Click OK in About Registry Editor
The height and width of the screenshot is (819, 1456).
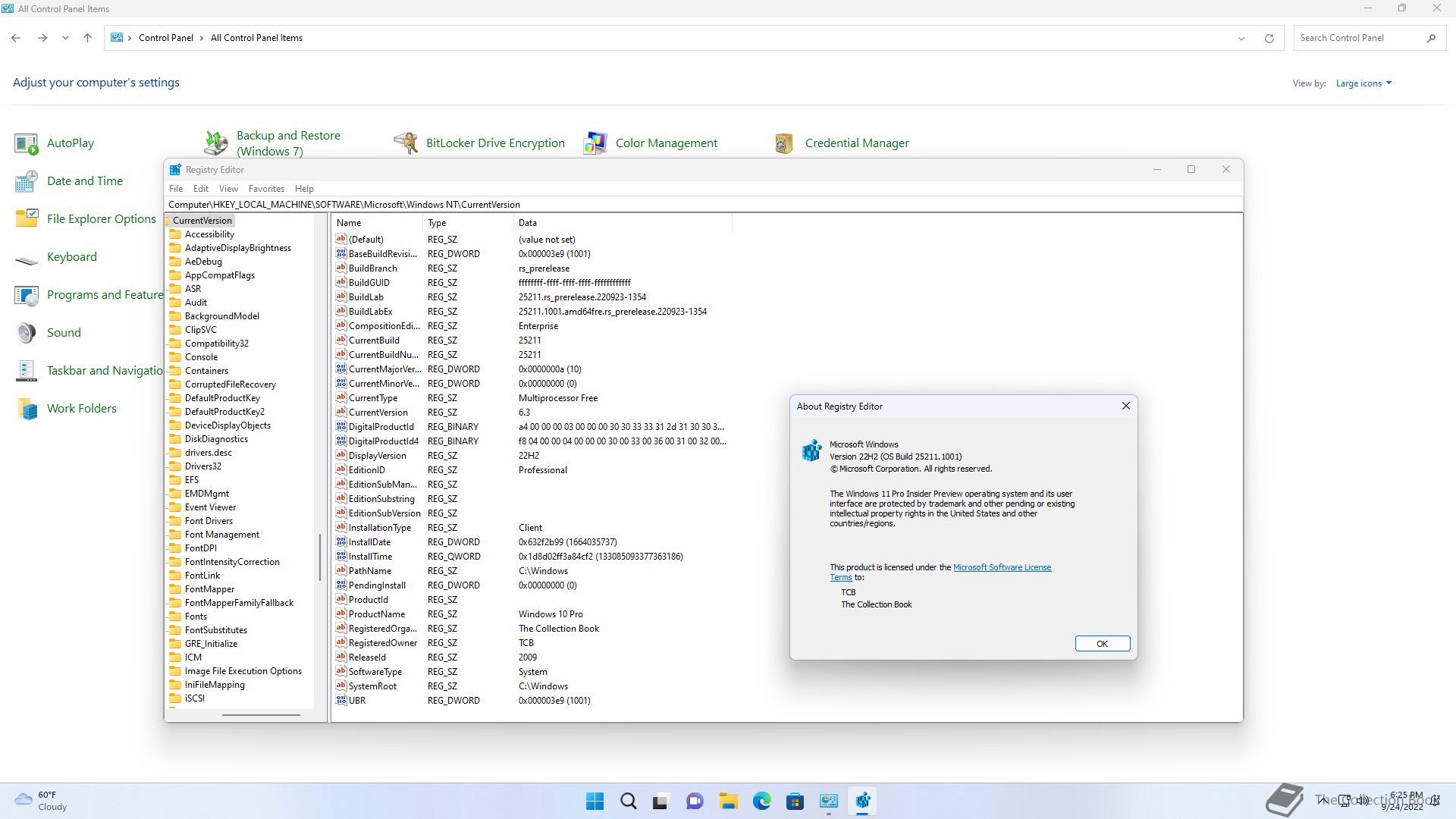point(1103,644)
